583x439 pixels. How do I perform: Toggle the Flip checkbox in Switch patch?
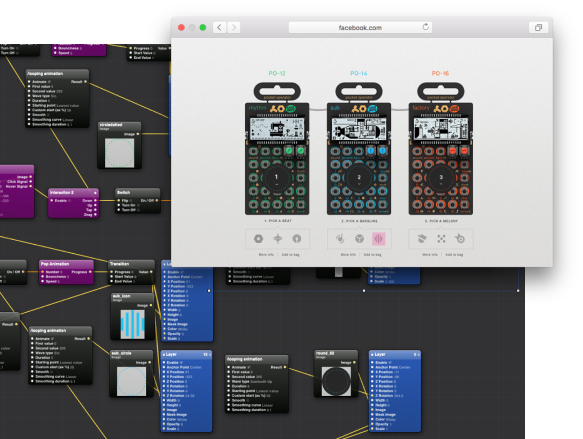tap(130, 201)
